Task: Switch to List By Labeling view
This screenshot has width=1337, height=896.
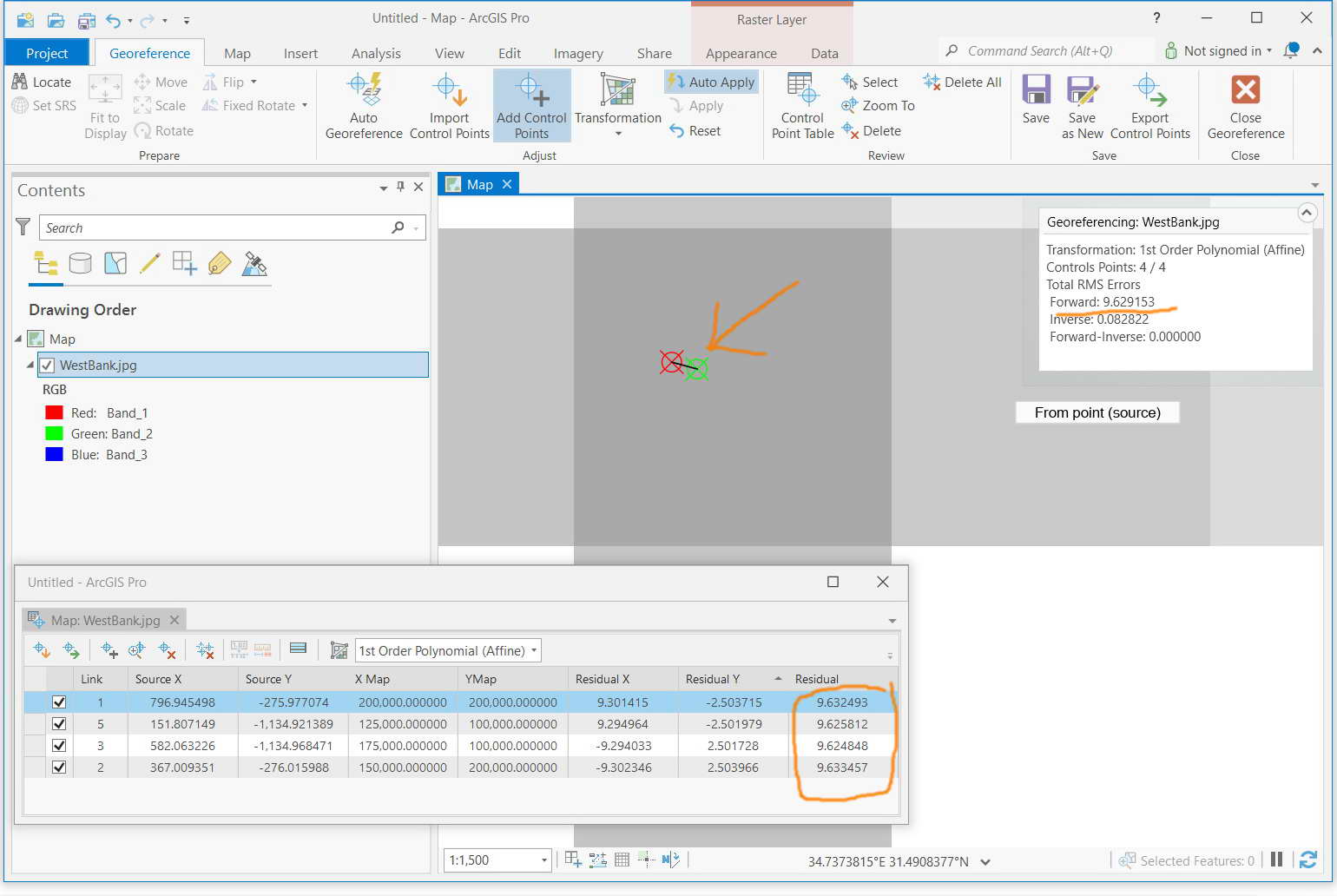Action: pyautogui.click(x=220, y=263)
